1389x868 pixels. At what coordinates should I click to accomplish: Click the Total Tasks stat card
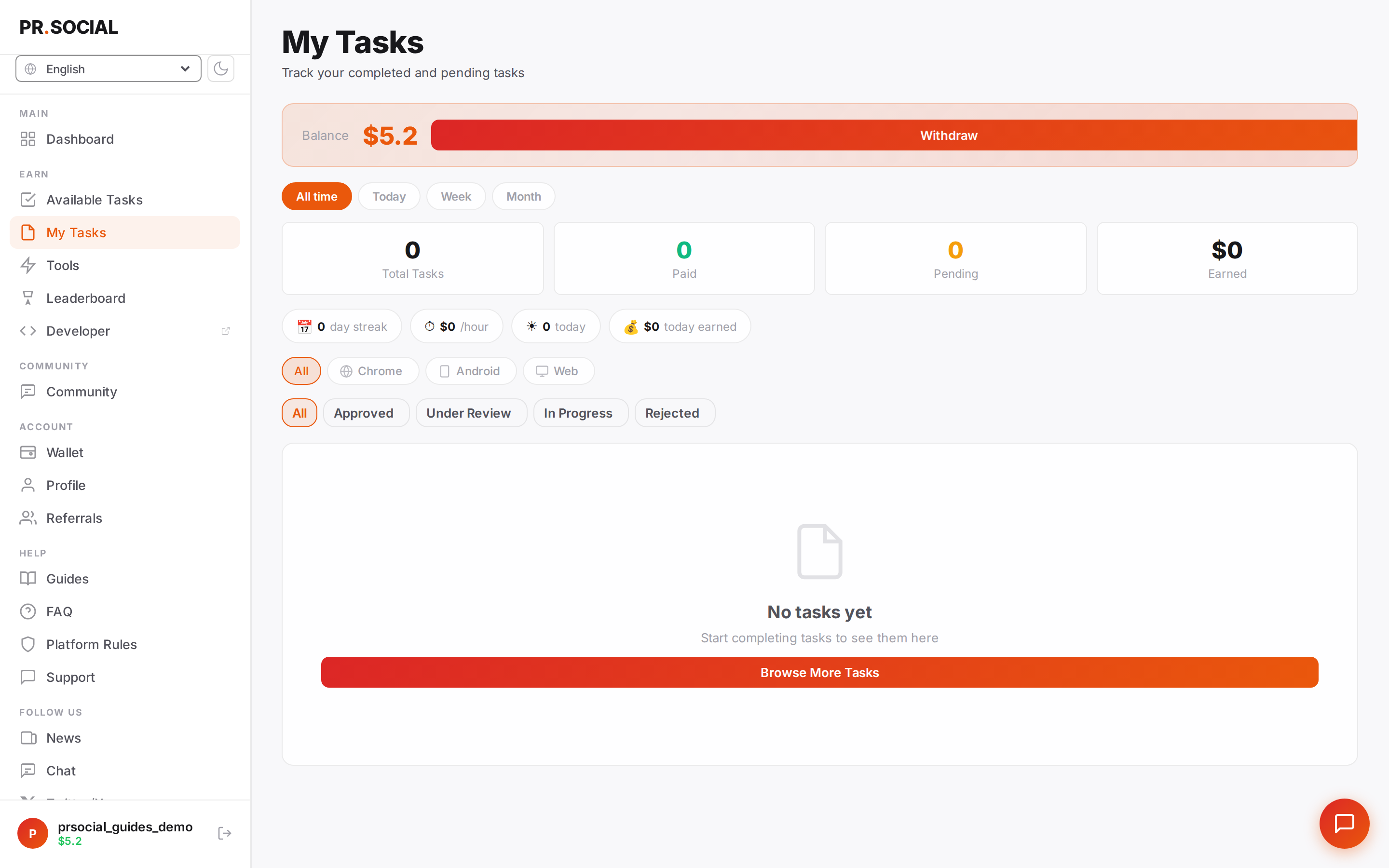[x=413, y=258]
